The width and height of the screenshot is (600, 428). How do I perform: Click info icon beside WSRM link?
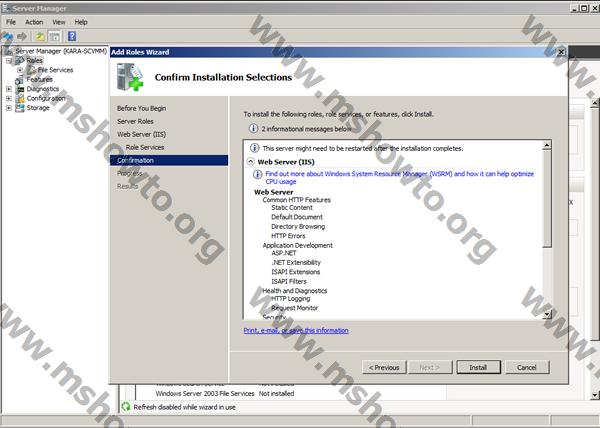(258, 174)
